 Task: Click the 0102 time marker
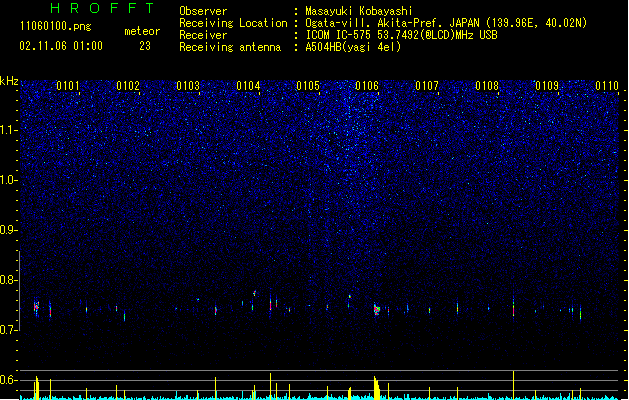click(128, 86)
